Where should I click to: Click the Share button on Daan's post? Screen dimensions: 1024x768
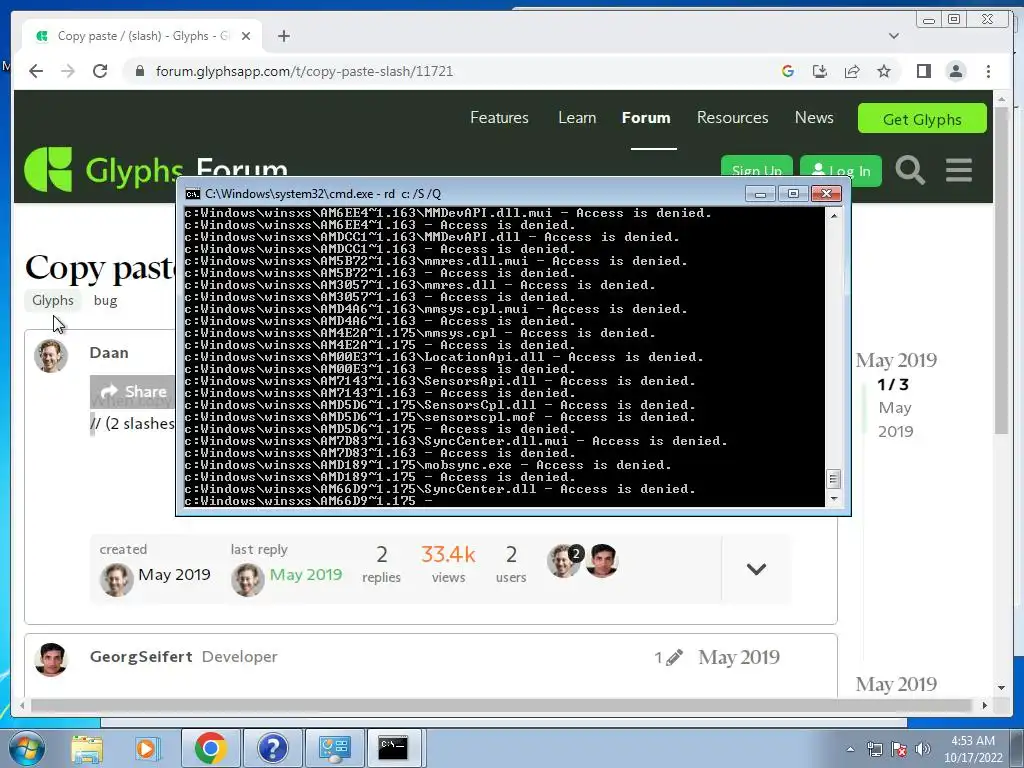click(x=133, y=391)
